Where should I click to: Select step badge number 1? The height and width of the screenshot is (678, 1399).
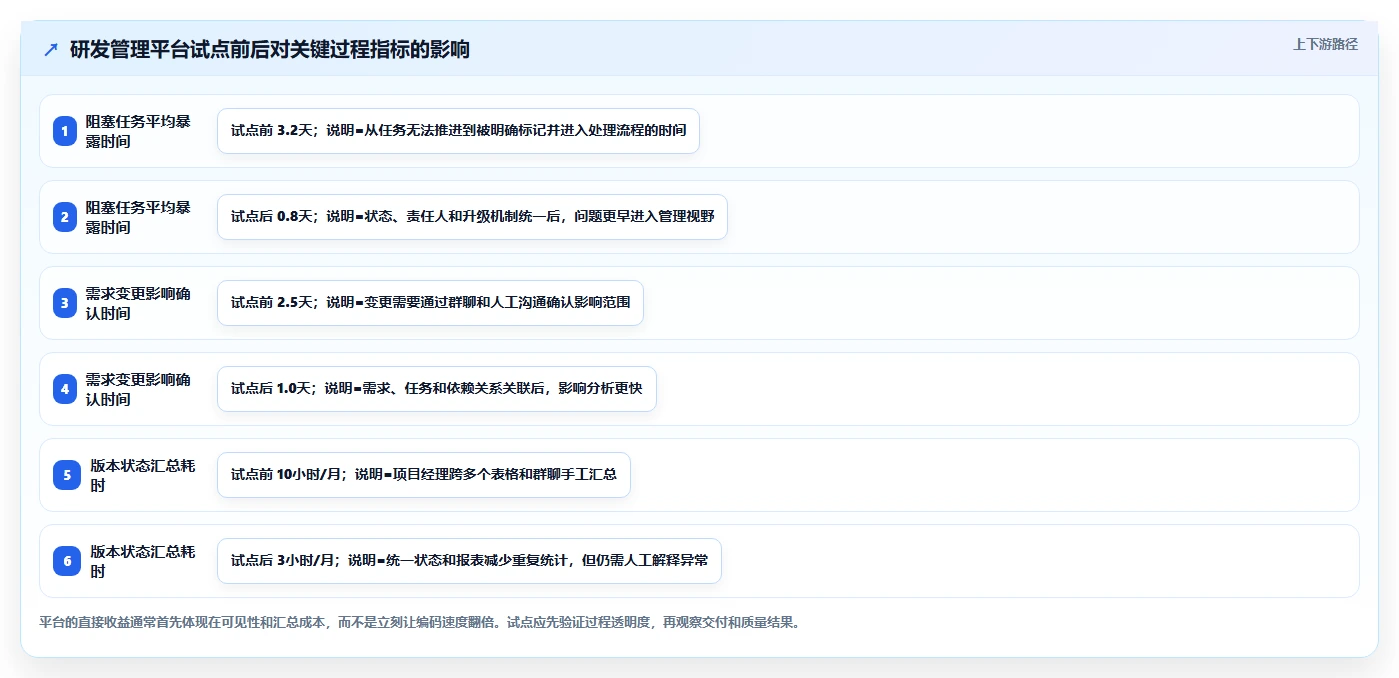pos(65,131)
